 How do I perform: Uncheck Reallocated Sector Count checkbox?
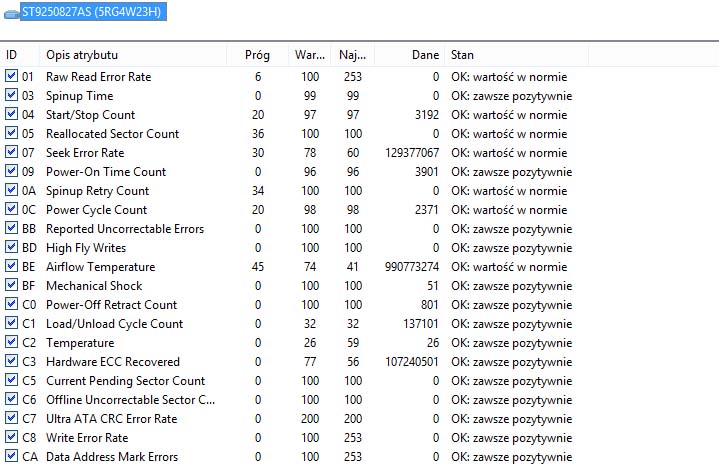[11, 133]
